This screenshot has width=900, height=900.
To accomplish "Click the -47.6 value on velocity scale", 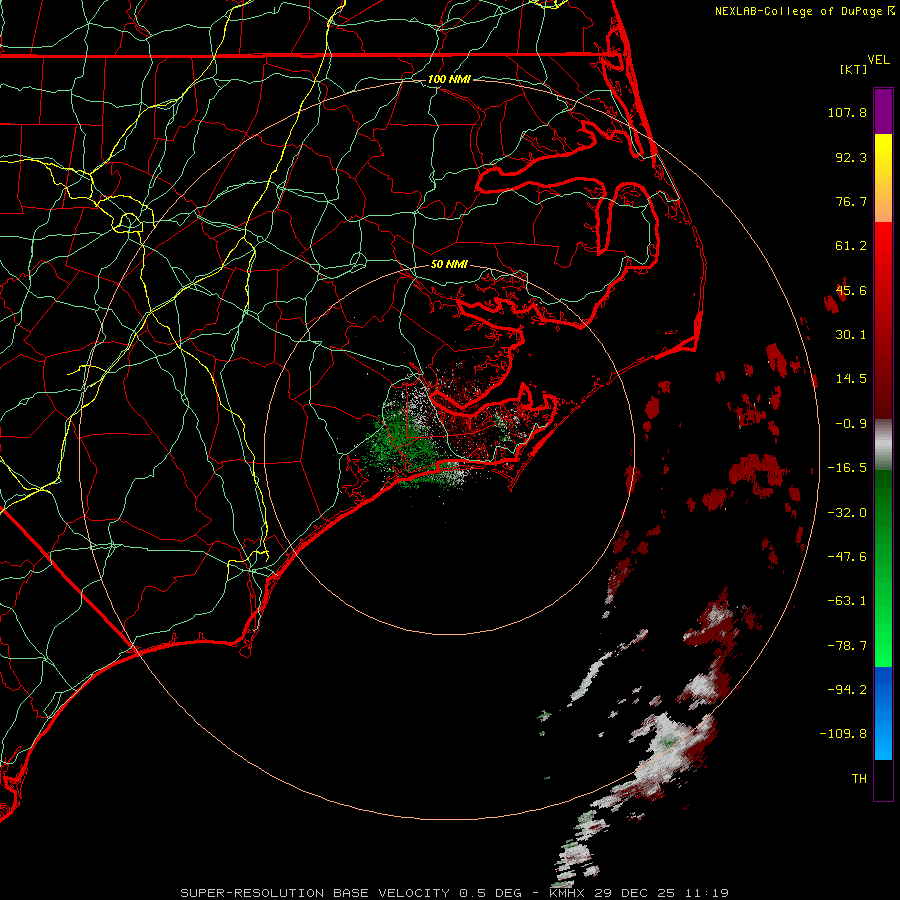I will point(847,557).
